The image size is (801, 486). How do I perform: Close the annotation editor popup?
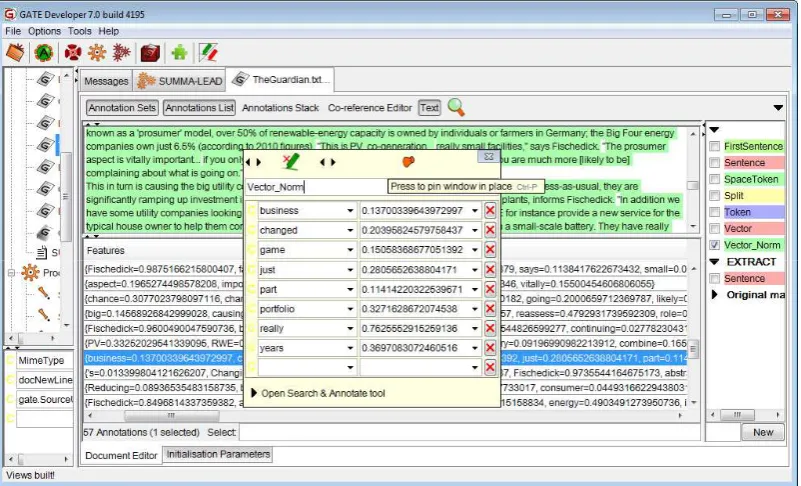(x=488, y=156)
